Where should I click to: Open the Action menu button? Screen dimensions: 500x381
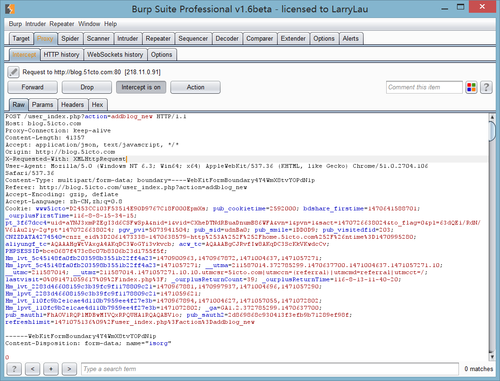pyautogui.click(x=195, y=87)
